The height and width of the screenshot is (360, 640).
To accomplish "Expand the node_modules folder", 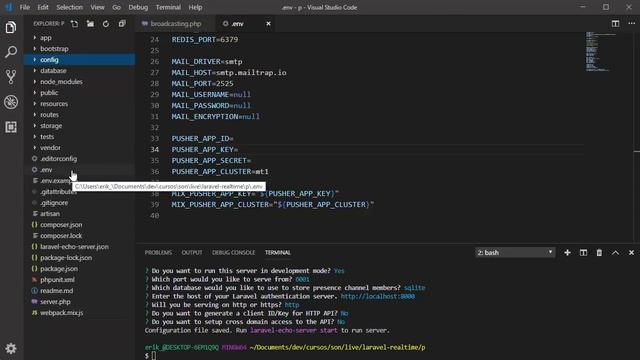I will (x=80, y=82).
